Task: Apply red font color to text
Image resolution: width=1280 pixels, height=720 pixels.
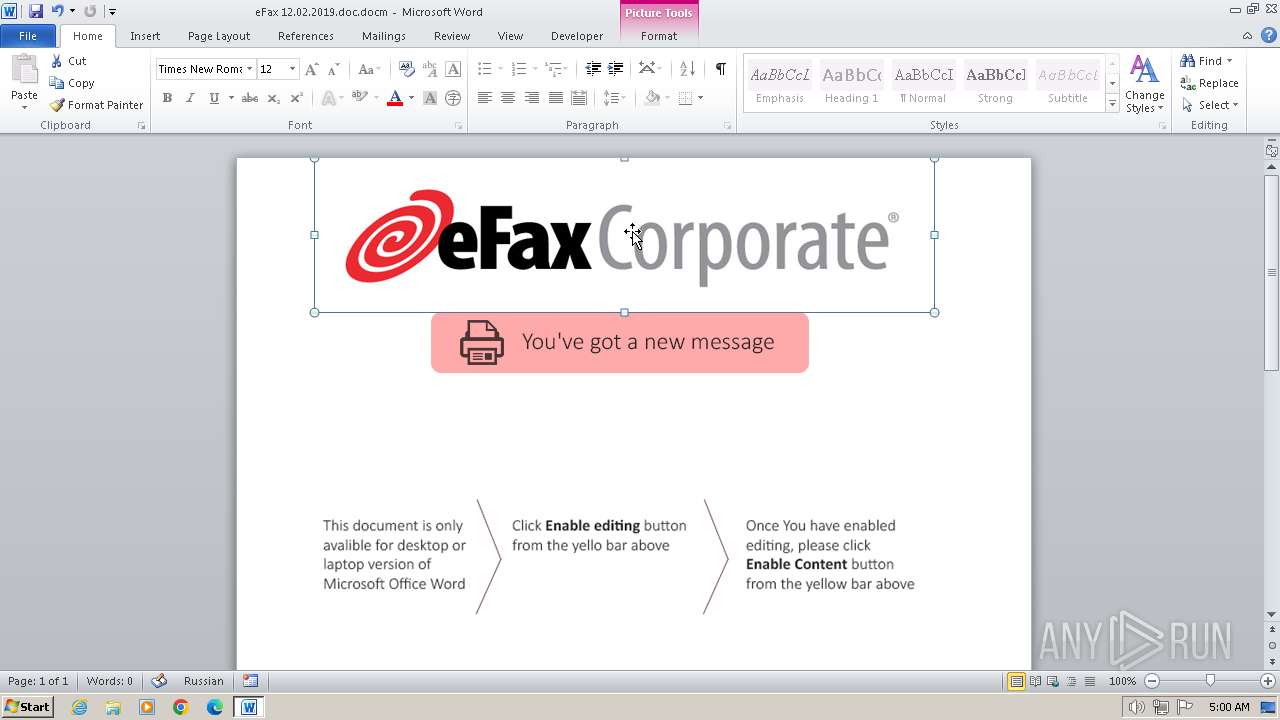Action: click(x=395, y=98)
